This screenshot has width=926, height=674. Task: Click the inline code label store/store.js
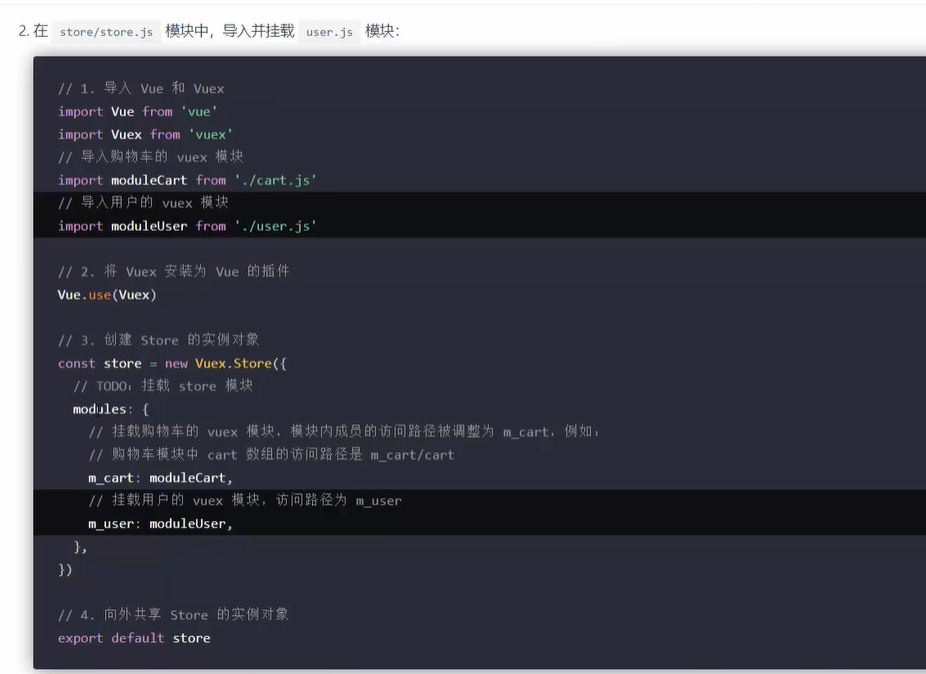pyautogui.click(x=106, y=32)
